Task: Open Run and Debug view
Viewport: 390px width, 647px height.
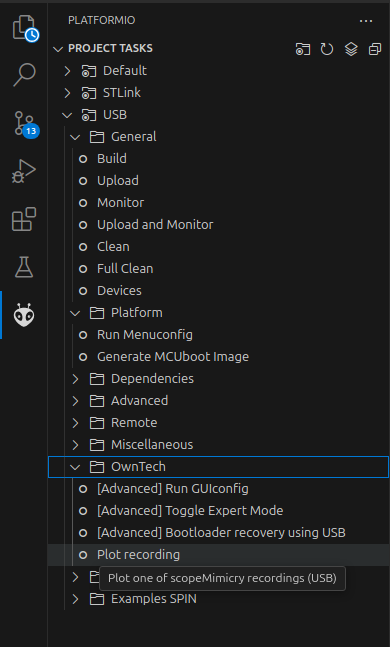Action: click(x=24, y=171)
